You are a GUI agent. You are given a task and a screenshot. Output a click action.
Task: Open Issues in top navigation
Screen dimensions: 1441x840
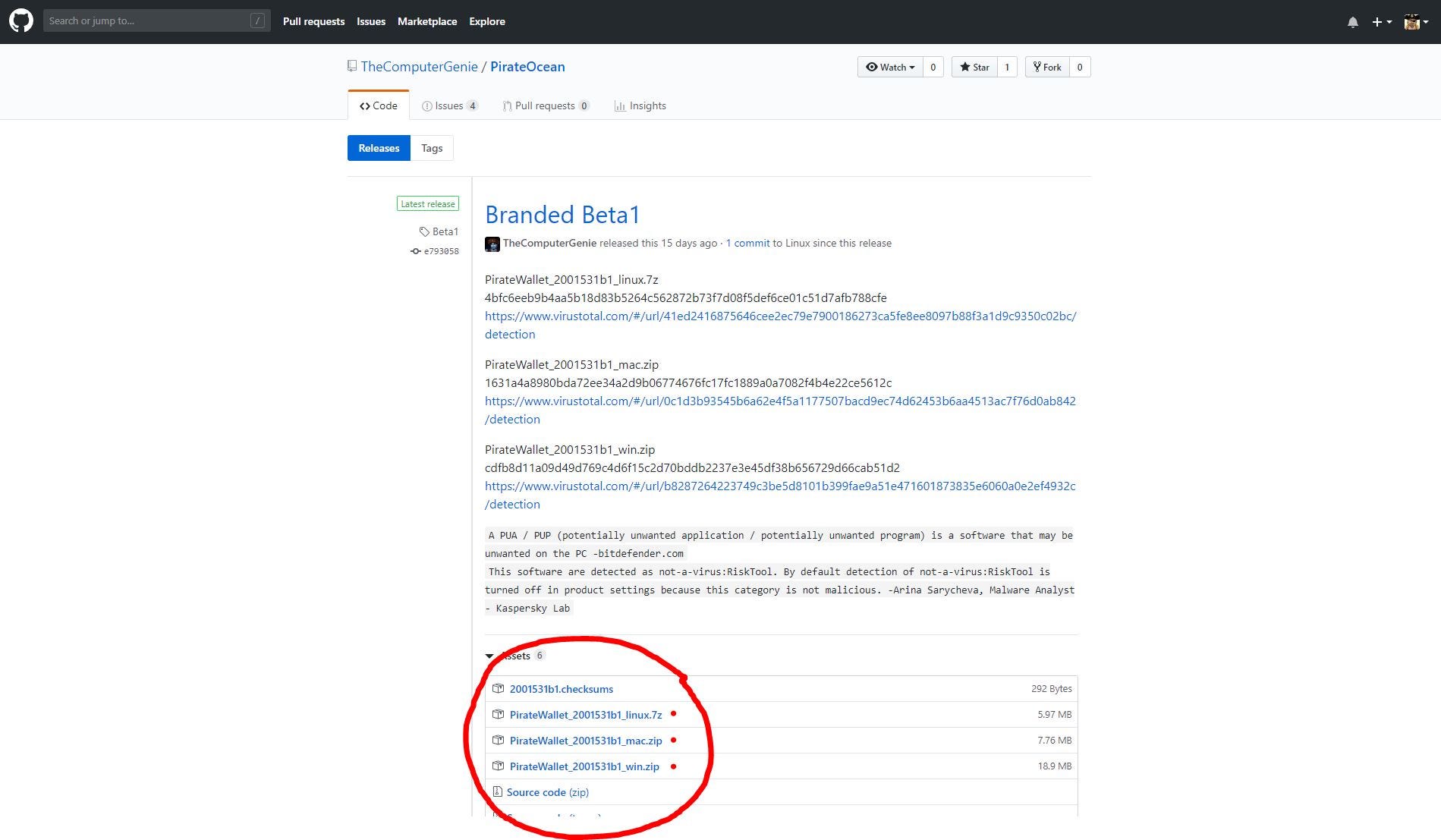pyautogui.click(x=371, y=21)
